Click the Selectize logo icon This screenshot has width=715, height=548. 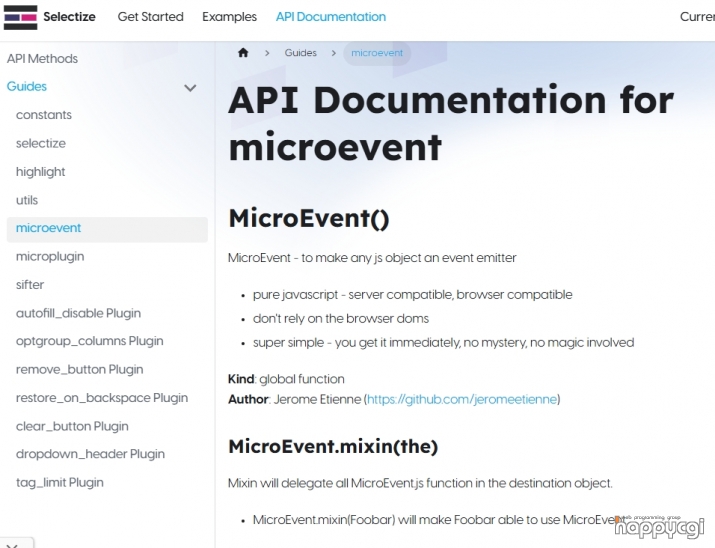21,17
